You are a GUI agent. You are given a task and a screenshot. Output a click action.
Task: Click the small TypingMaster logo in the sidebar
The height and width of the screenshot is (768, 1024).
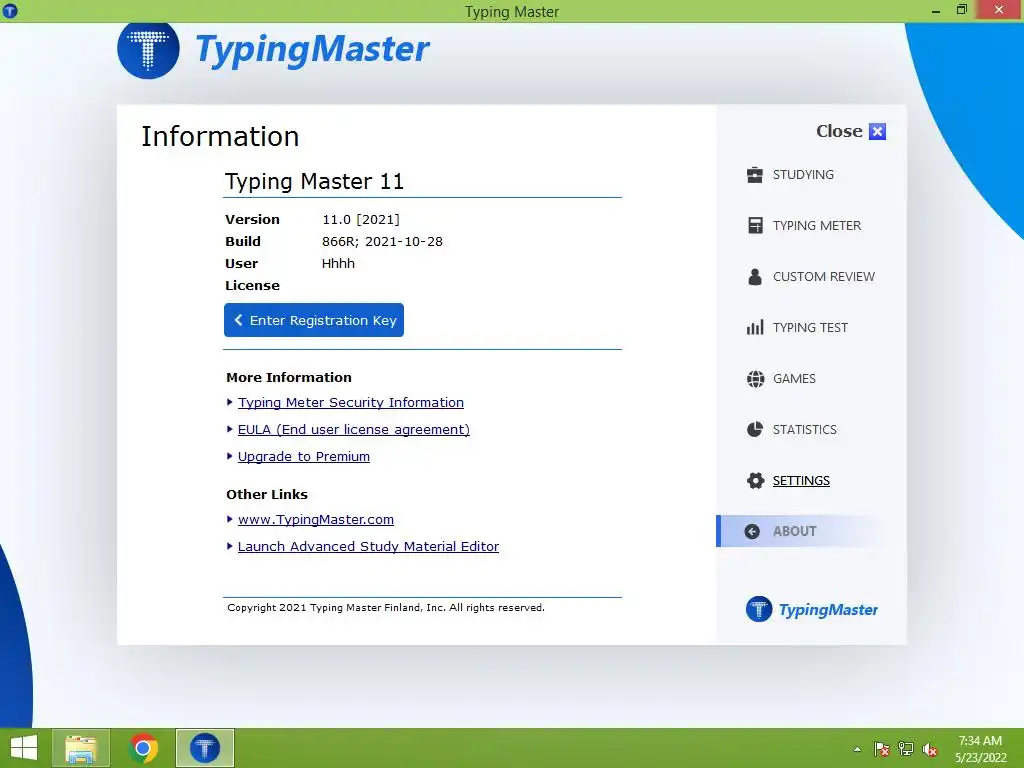(812, 609)
